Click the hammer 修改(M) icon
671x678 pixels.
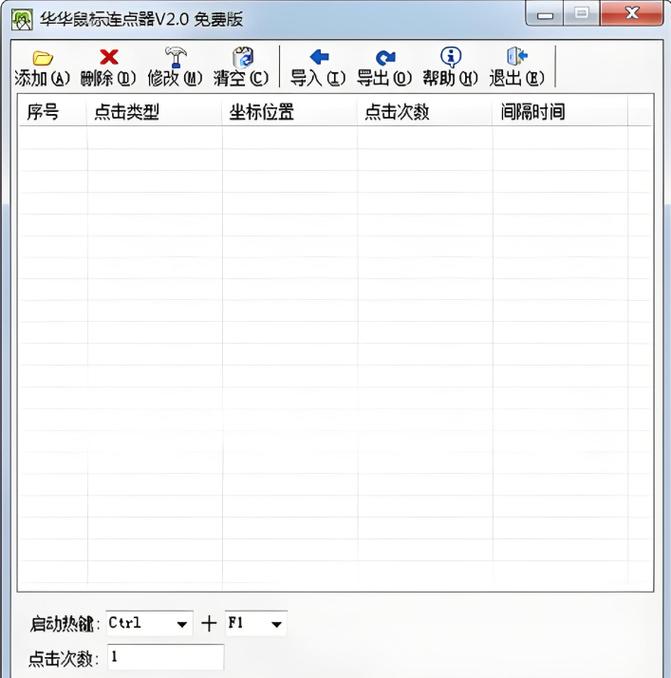tap(175, 57)
